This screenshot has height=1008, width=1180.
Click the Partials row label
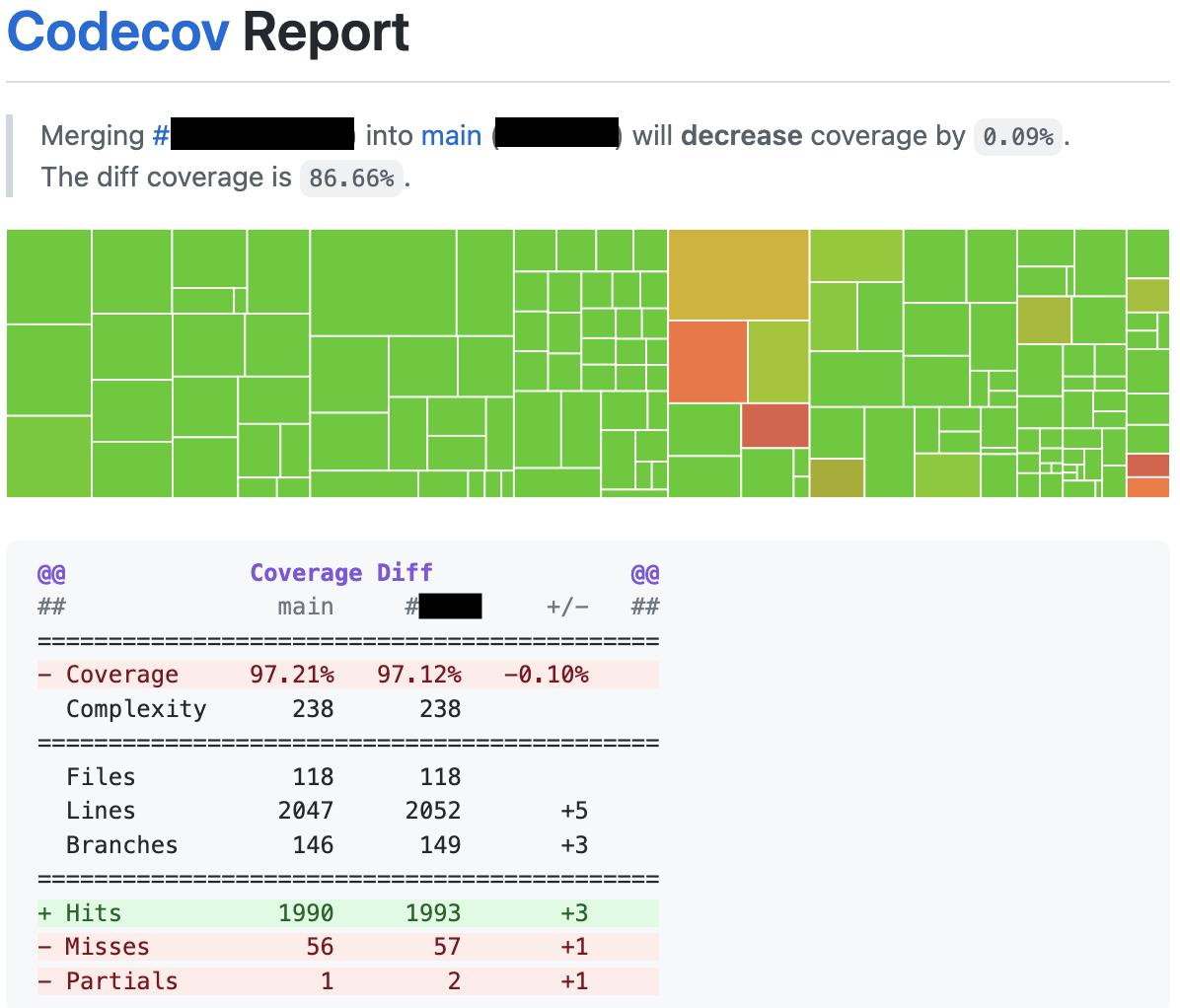point(122,981)
